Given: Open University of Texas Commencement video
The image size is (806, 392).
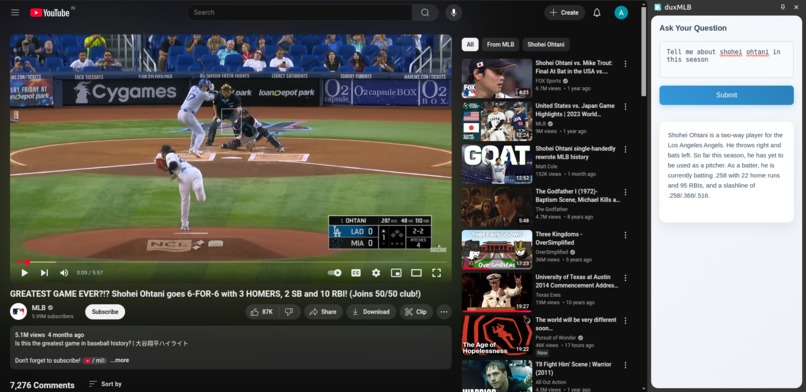Looking at the screenshot, I should (x=577, y=281).
